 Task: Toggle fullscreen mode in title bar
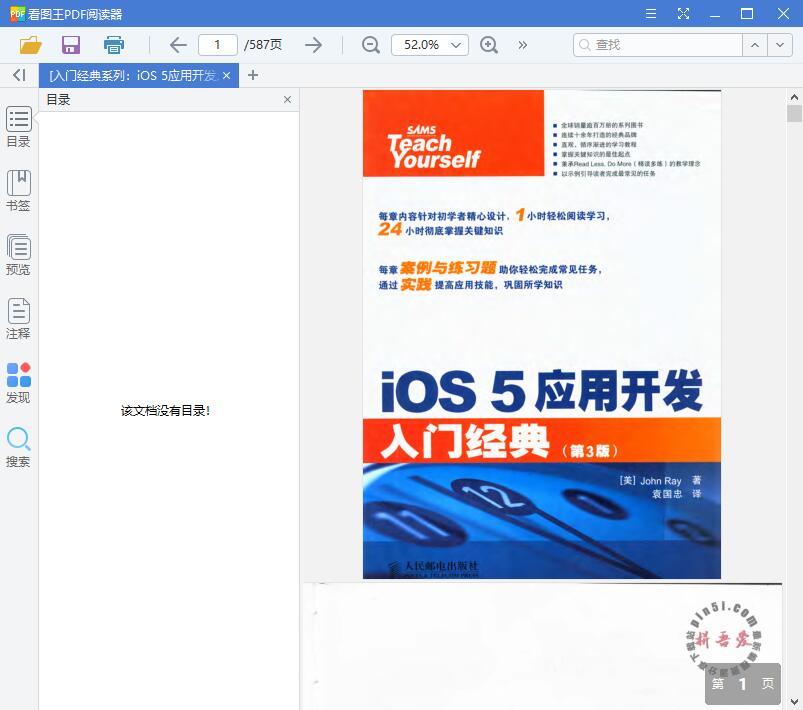(683, 14)
